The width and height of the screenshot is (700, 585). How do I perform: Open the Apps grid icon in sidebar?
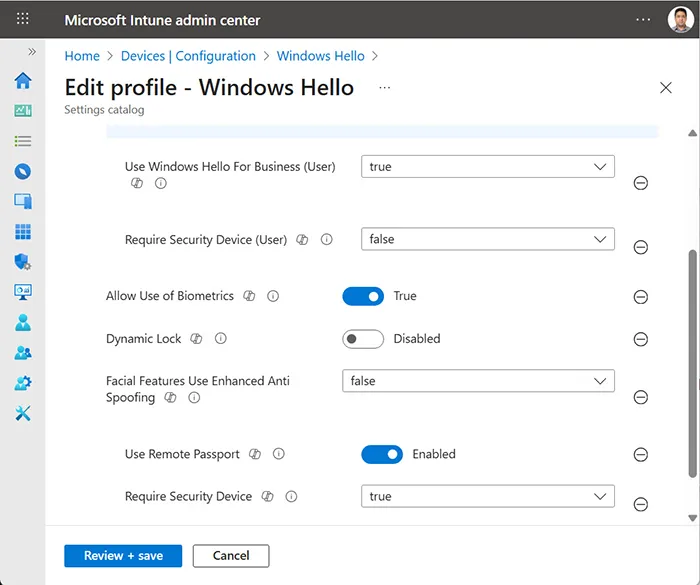point(22,232)
